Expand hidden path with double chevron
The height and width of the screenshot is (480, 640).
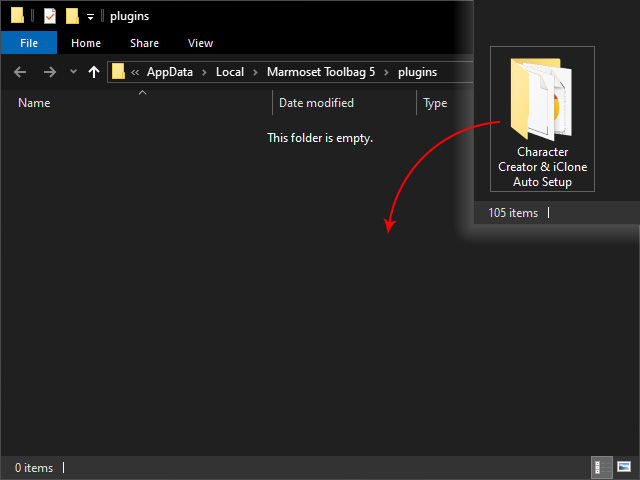pos(135,73)
